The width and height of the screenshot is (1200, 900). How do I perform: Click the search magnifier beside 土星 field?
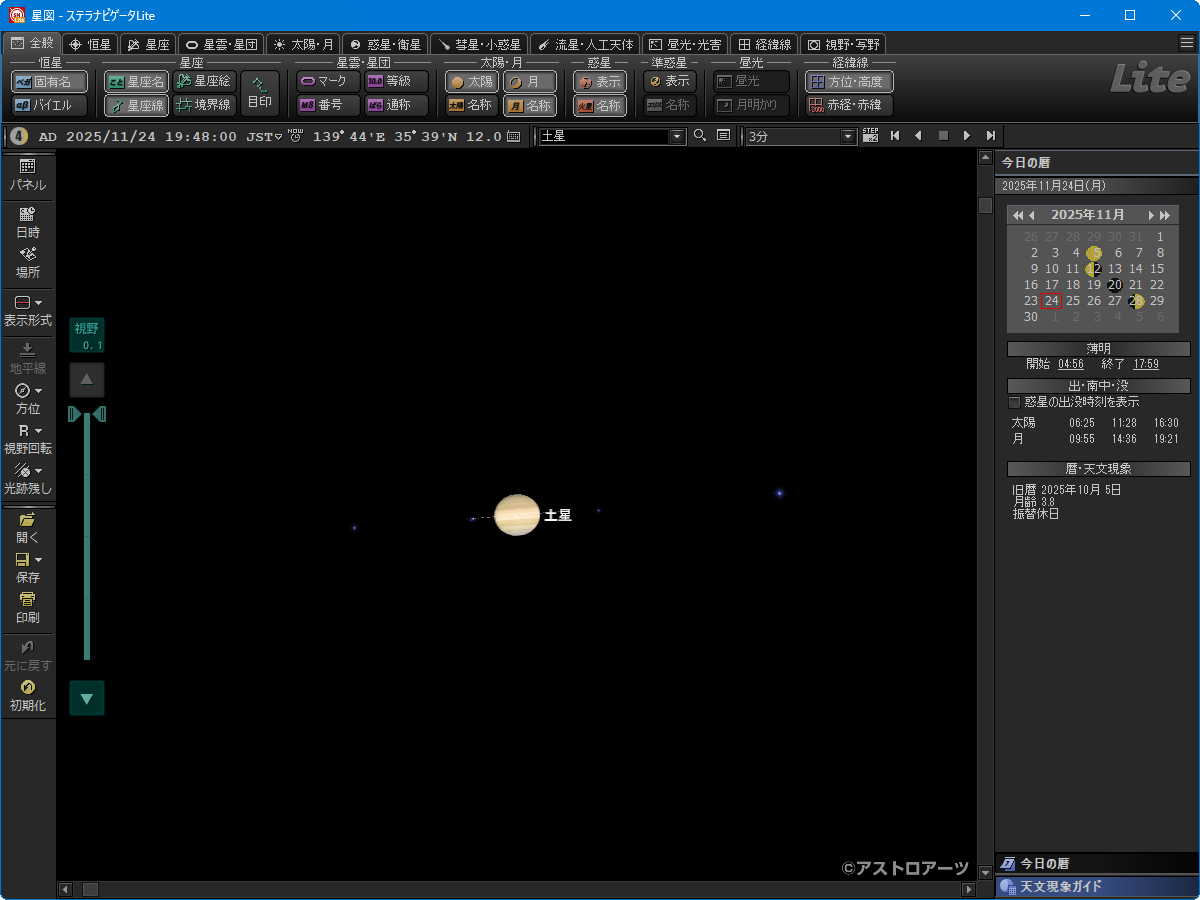[x=700, y=136]
